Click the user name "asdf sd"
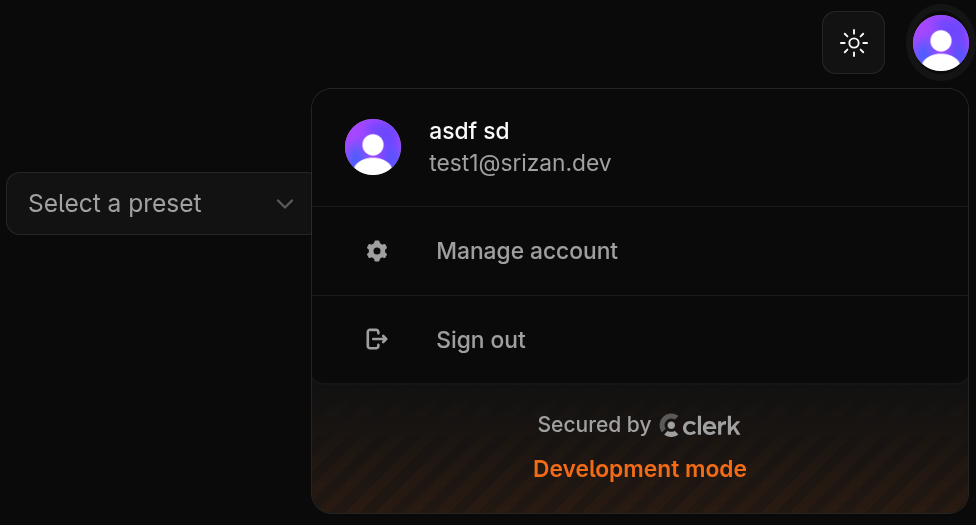The height and width of the screenshot is (525, 976). 469,131
